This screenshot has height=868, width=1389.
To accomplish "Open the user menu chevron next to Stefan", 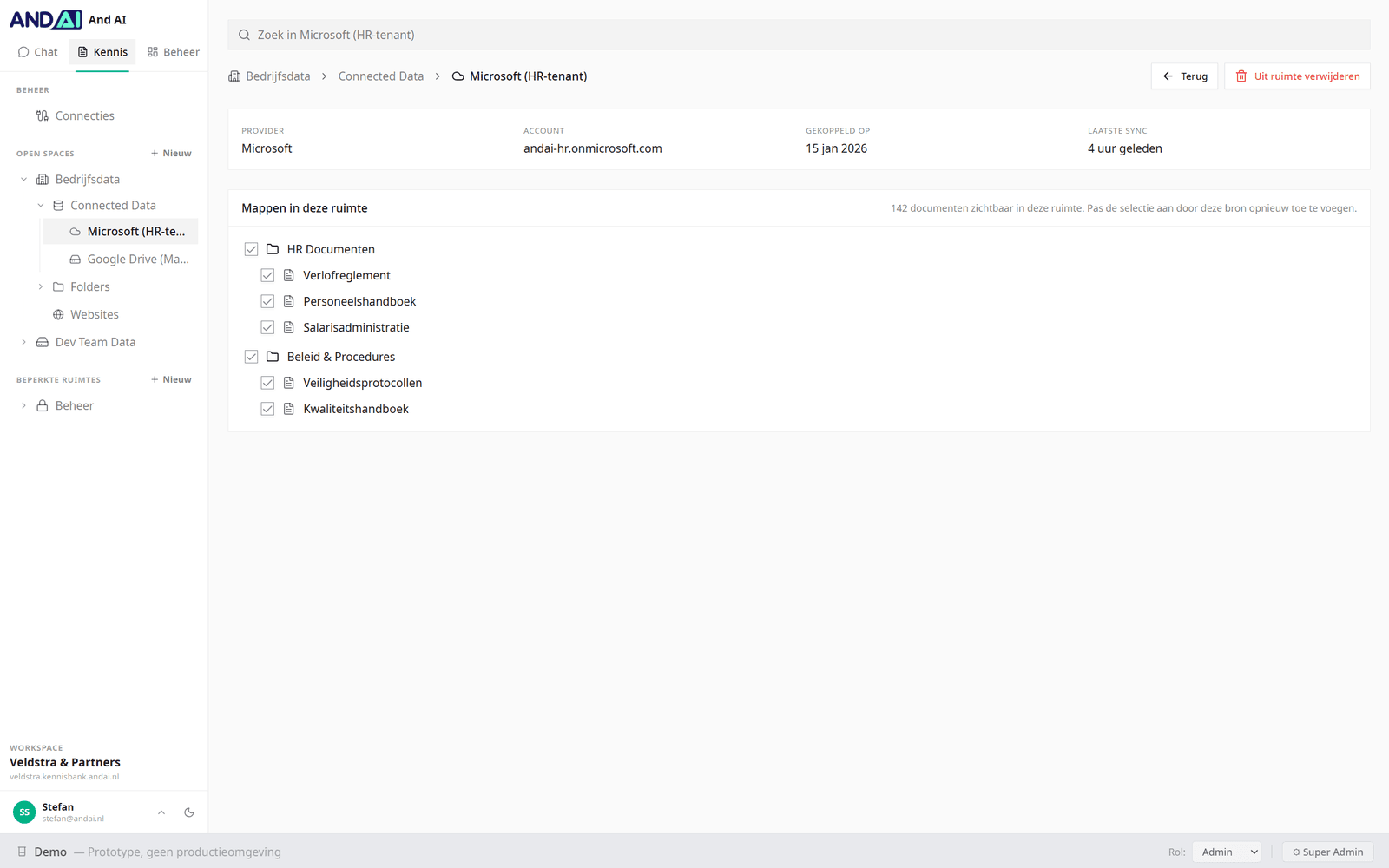I will (x=161, y=812).
